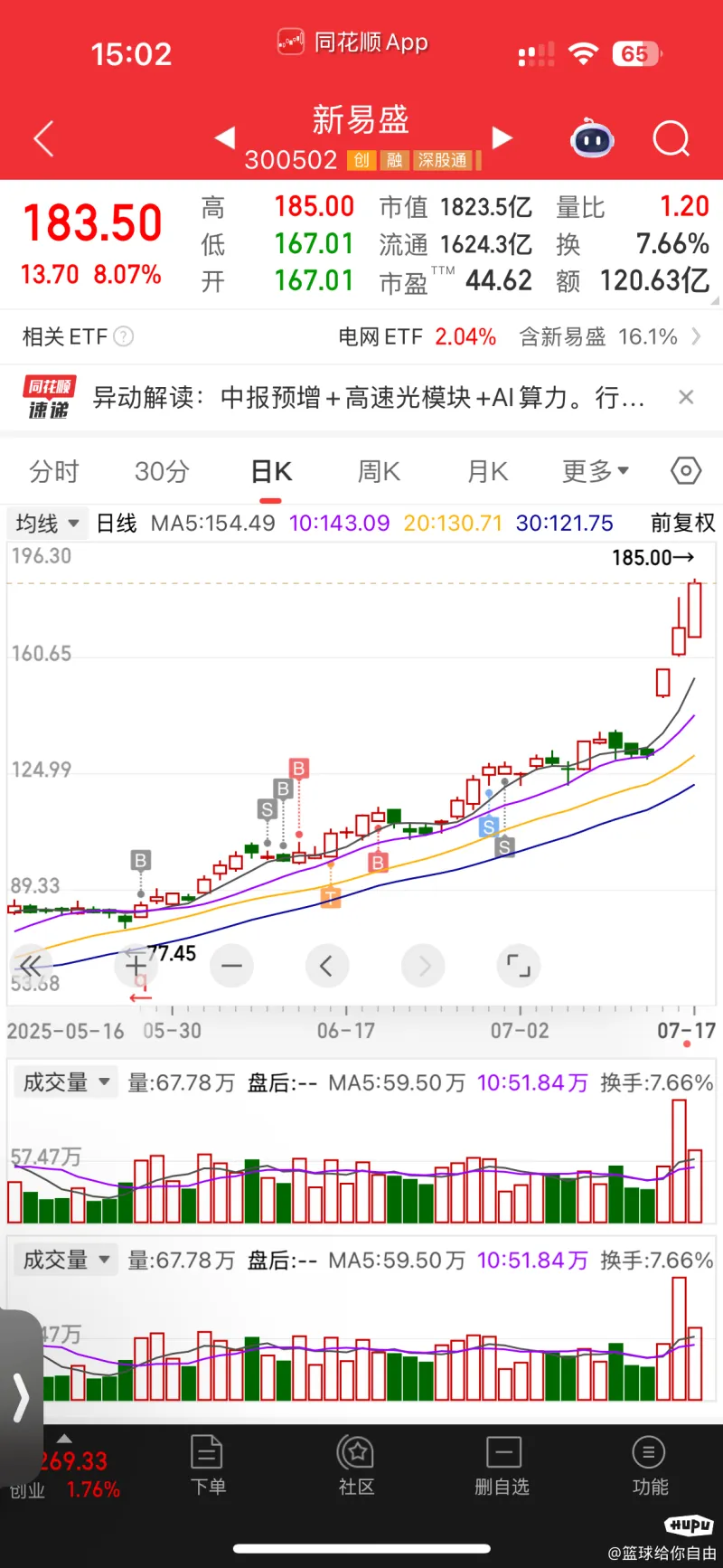Expand quote details corner triangle
Screen dimensions: 723x1568
pyautogui.click(x=715, y=300)
